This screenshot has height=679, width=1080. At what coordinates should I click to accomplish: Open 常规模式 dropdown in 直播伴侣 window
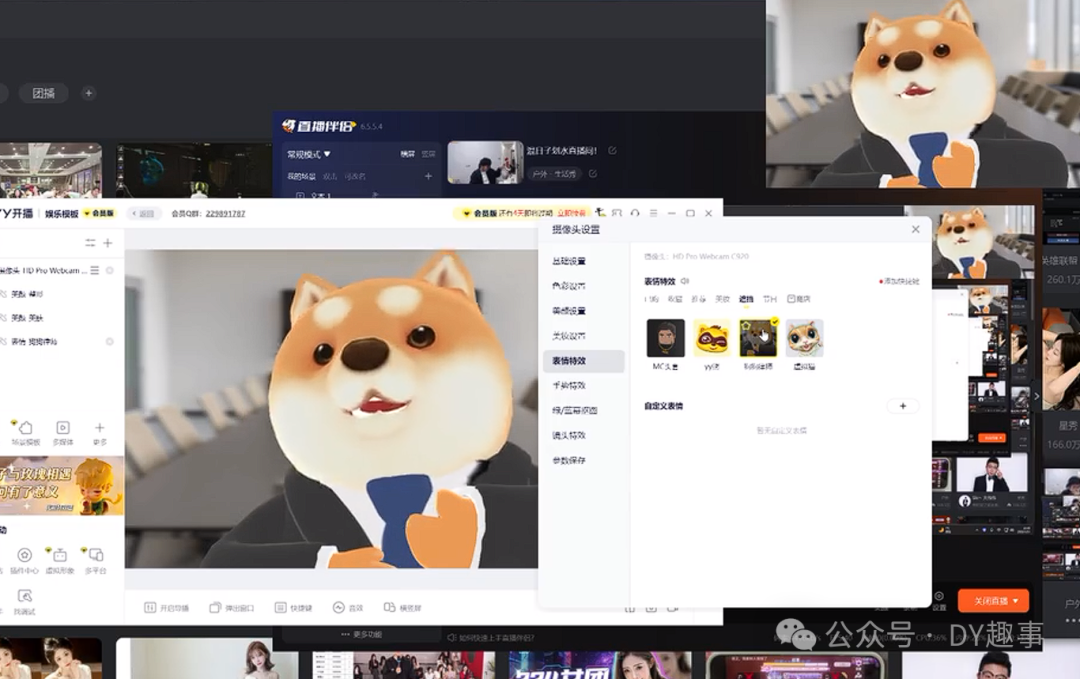coord(309,154)
